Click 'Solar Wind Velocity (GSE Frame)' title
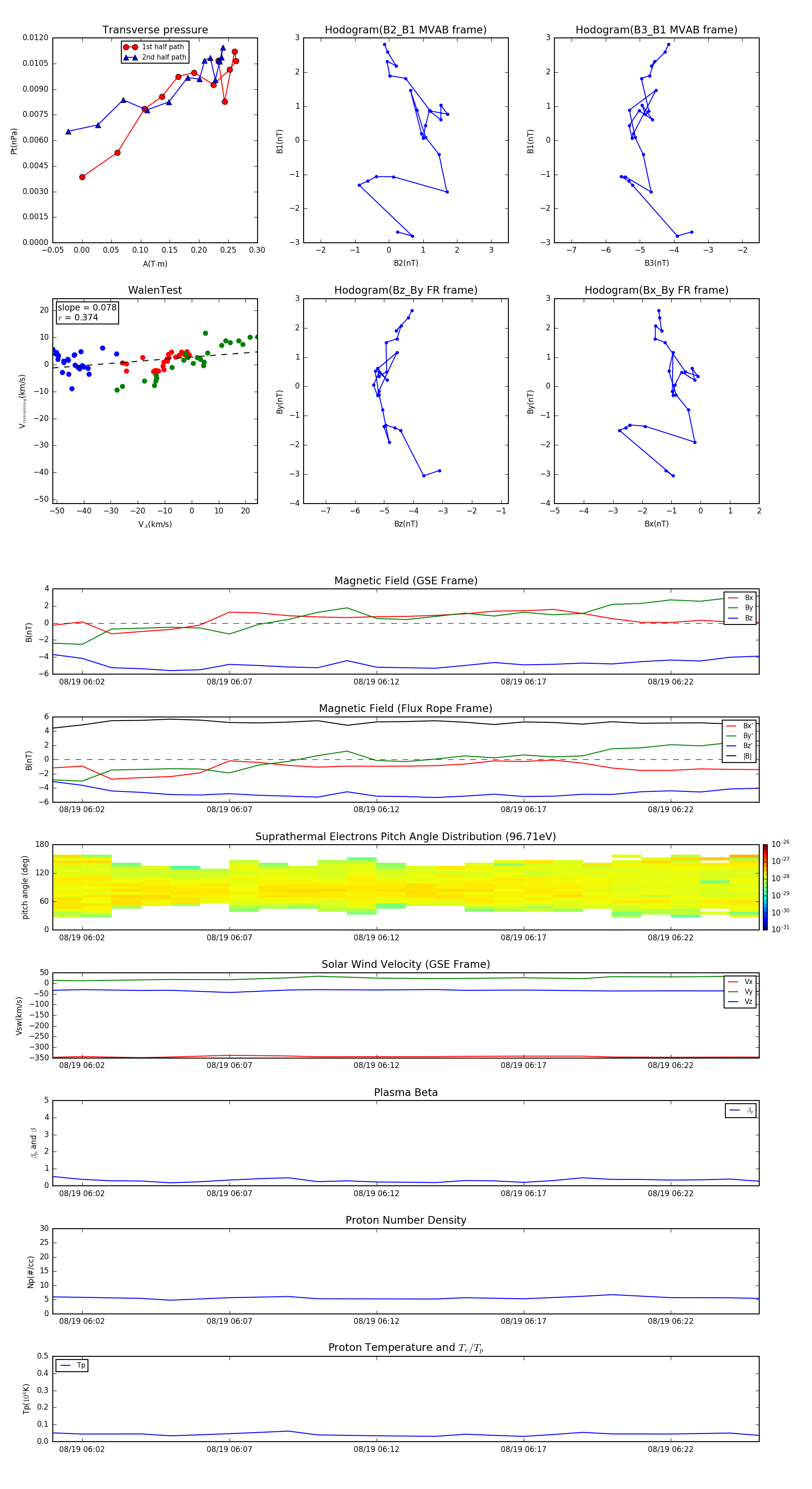The image size is (812, 1489). (x=406, y=964)
